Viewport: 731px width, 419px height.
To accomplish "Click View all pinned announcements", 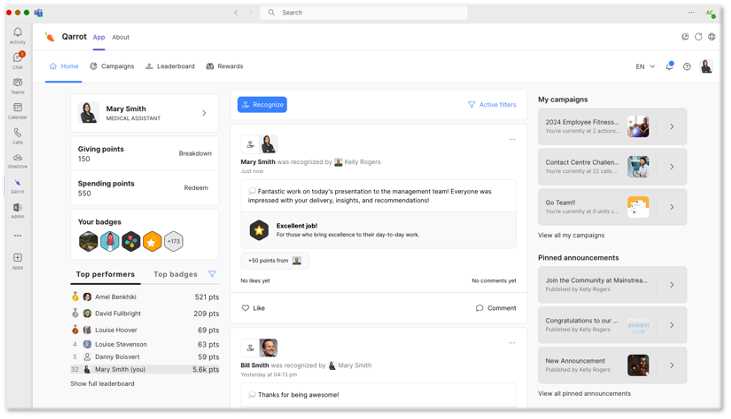I will pyautogui.click(x=584, y=393).
